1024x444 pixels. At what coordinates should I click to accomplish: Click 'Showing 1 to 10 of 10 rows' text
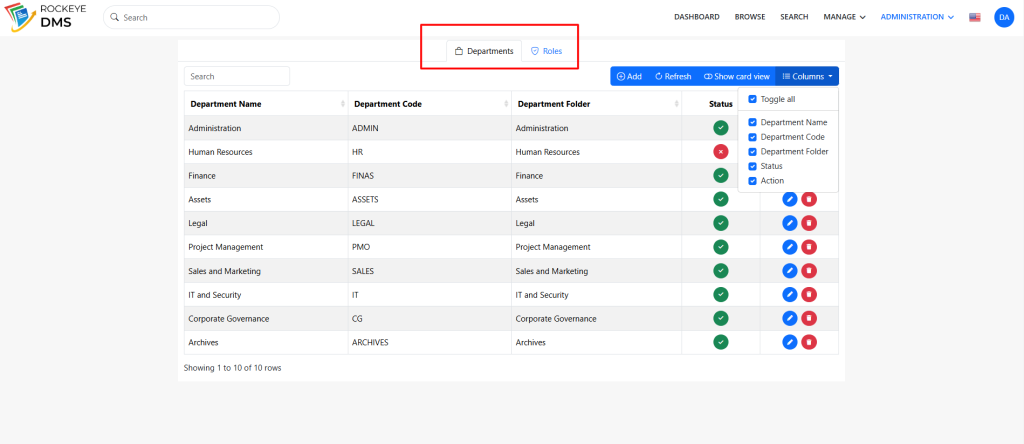[232, 368]
